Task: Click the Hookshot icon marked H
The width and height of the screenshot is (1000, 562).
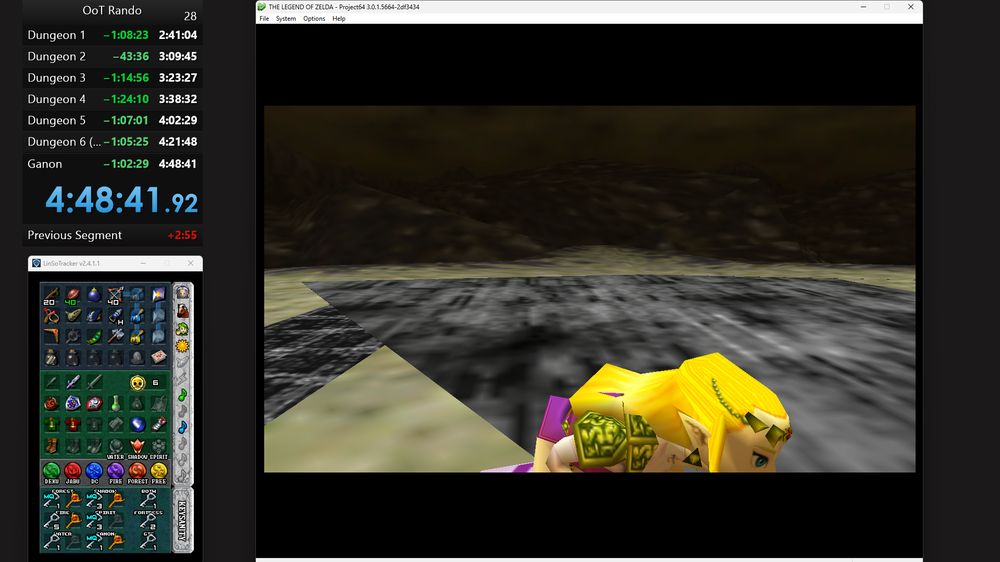Action: coord(115,316)
